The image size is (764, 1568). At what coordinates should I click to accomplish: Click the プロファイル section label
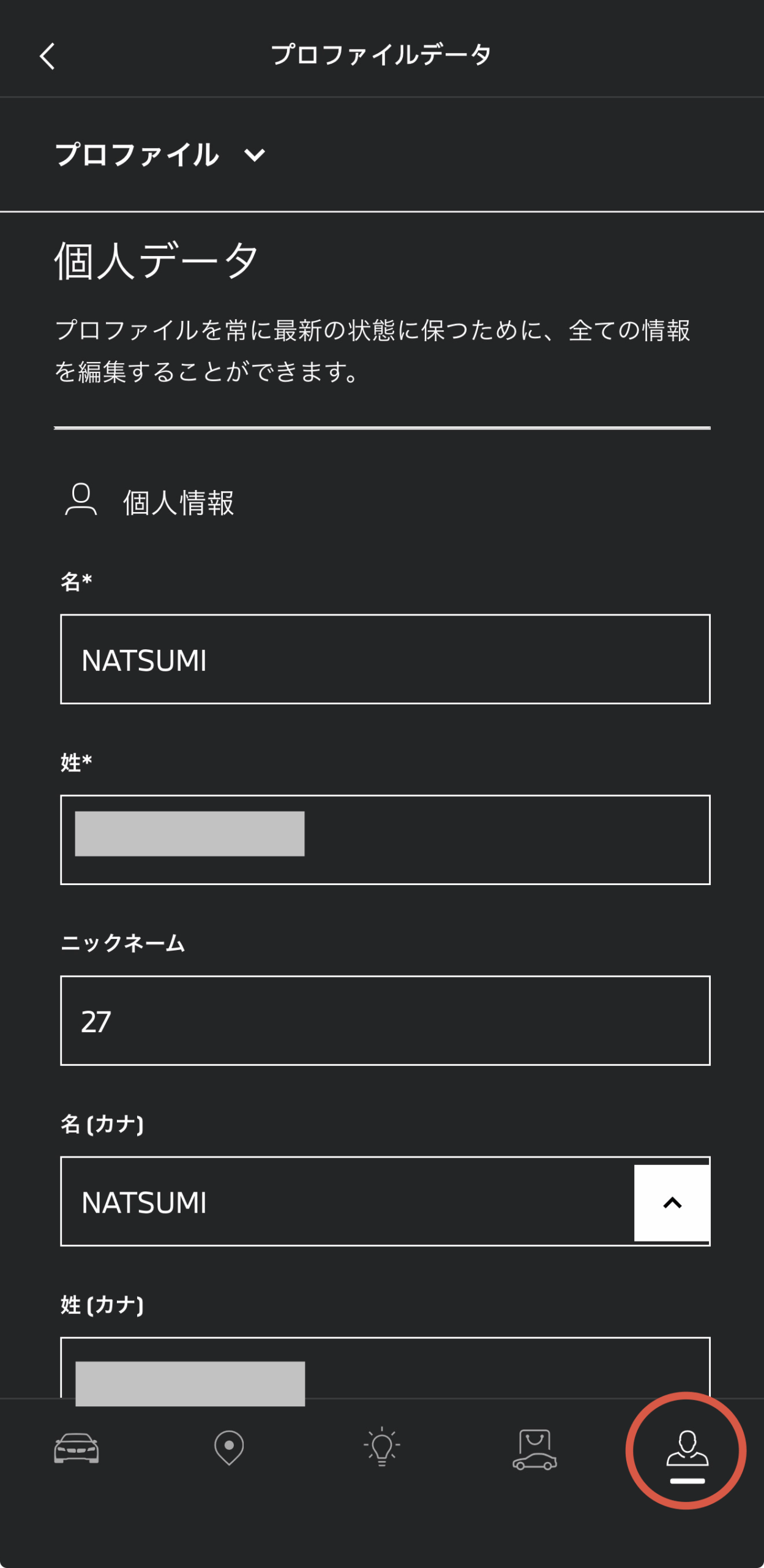(x=137, y=154)
